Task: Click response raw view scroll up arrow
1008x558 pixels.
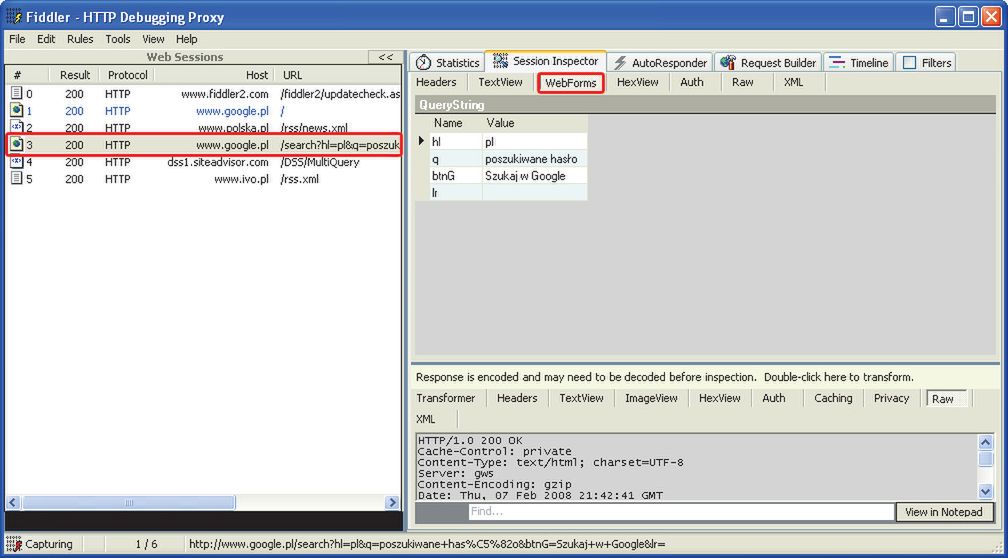Action: pyautogui.click(x=986, y=442)
